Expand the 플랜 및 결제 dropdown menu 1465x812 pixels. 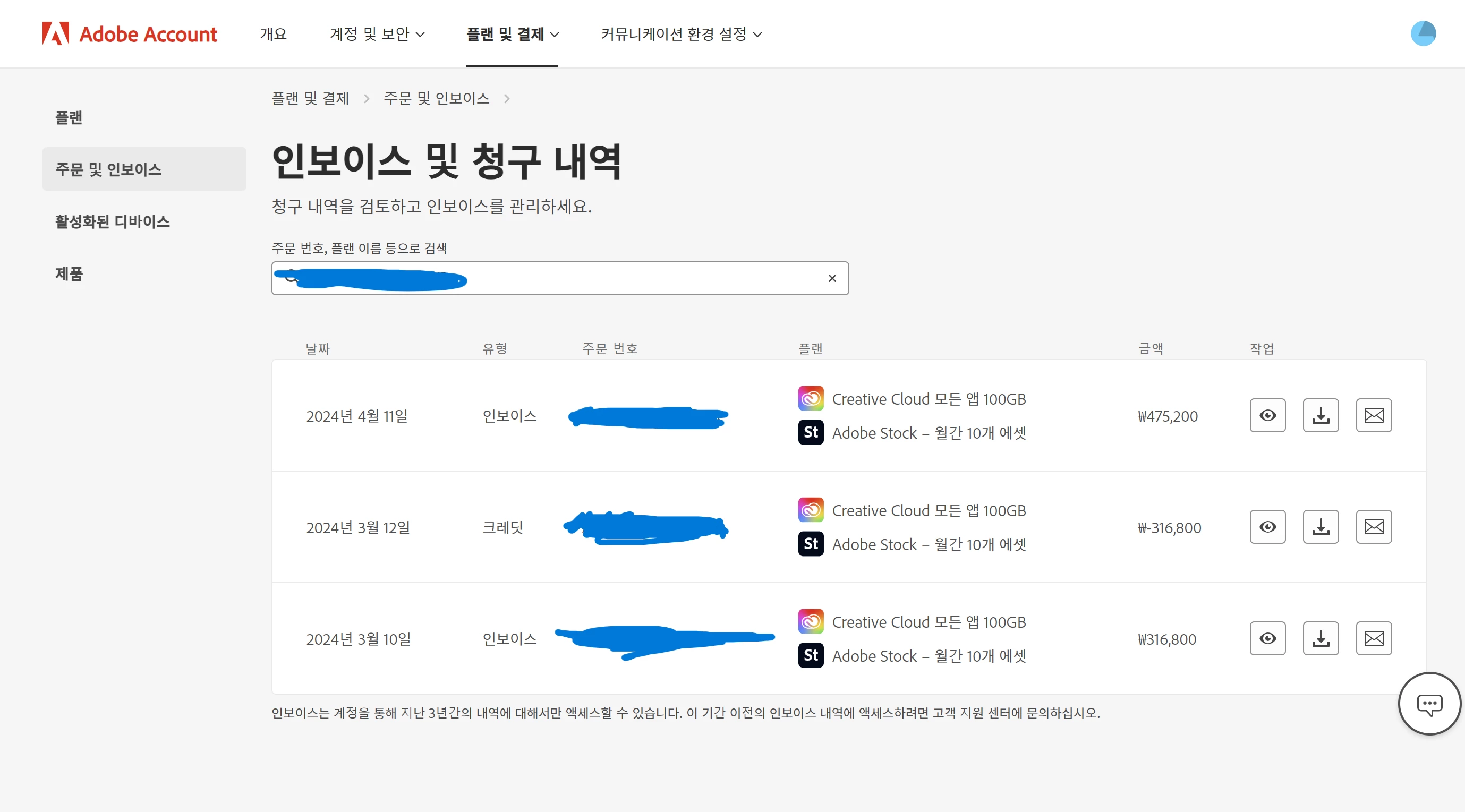[x=513, y=34]
